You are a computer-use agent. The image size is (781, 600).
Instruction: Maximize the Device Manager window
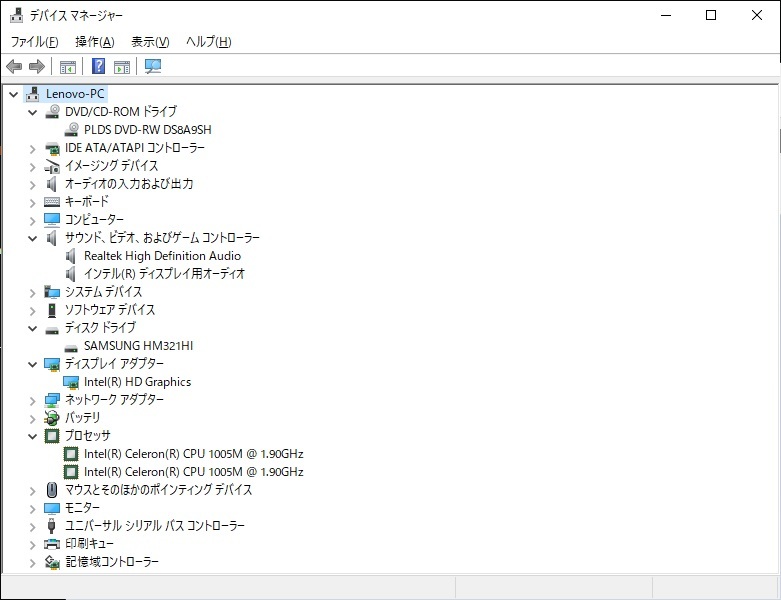(711, 15)
